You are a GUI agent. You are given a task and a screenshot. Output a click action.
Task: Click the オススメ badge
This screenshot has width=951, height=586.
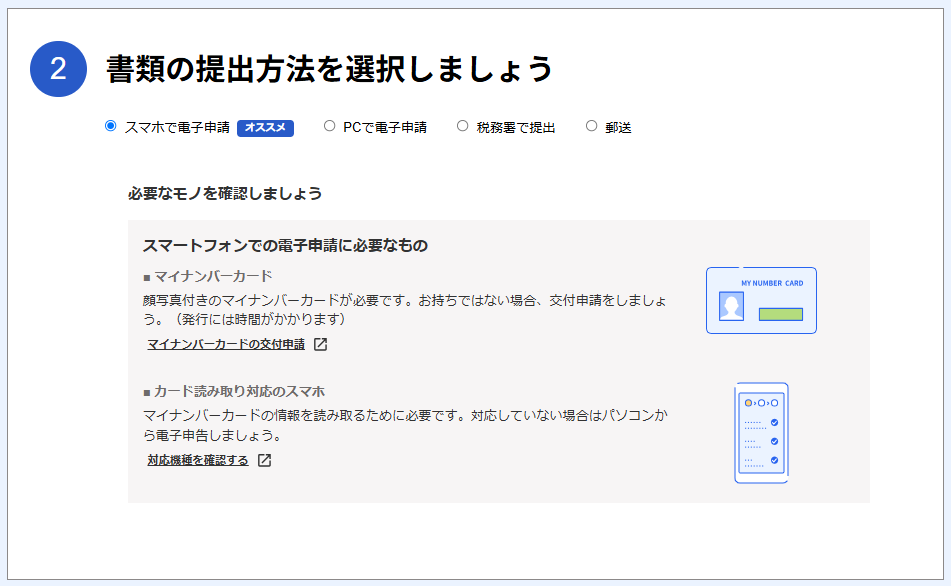coord(265,128)
